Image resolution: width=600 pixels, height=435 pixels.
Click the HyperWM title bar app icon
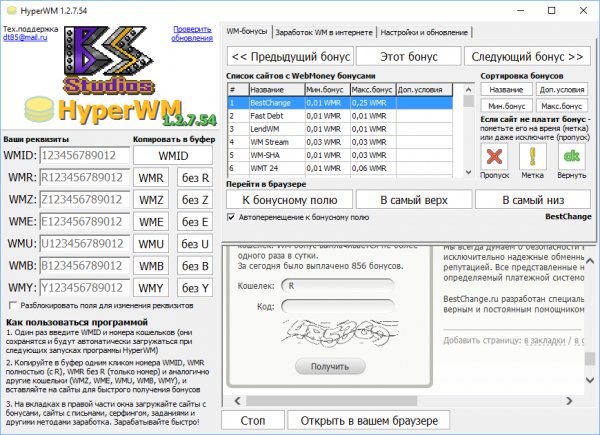point(11,10)
